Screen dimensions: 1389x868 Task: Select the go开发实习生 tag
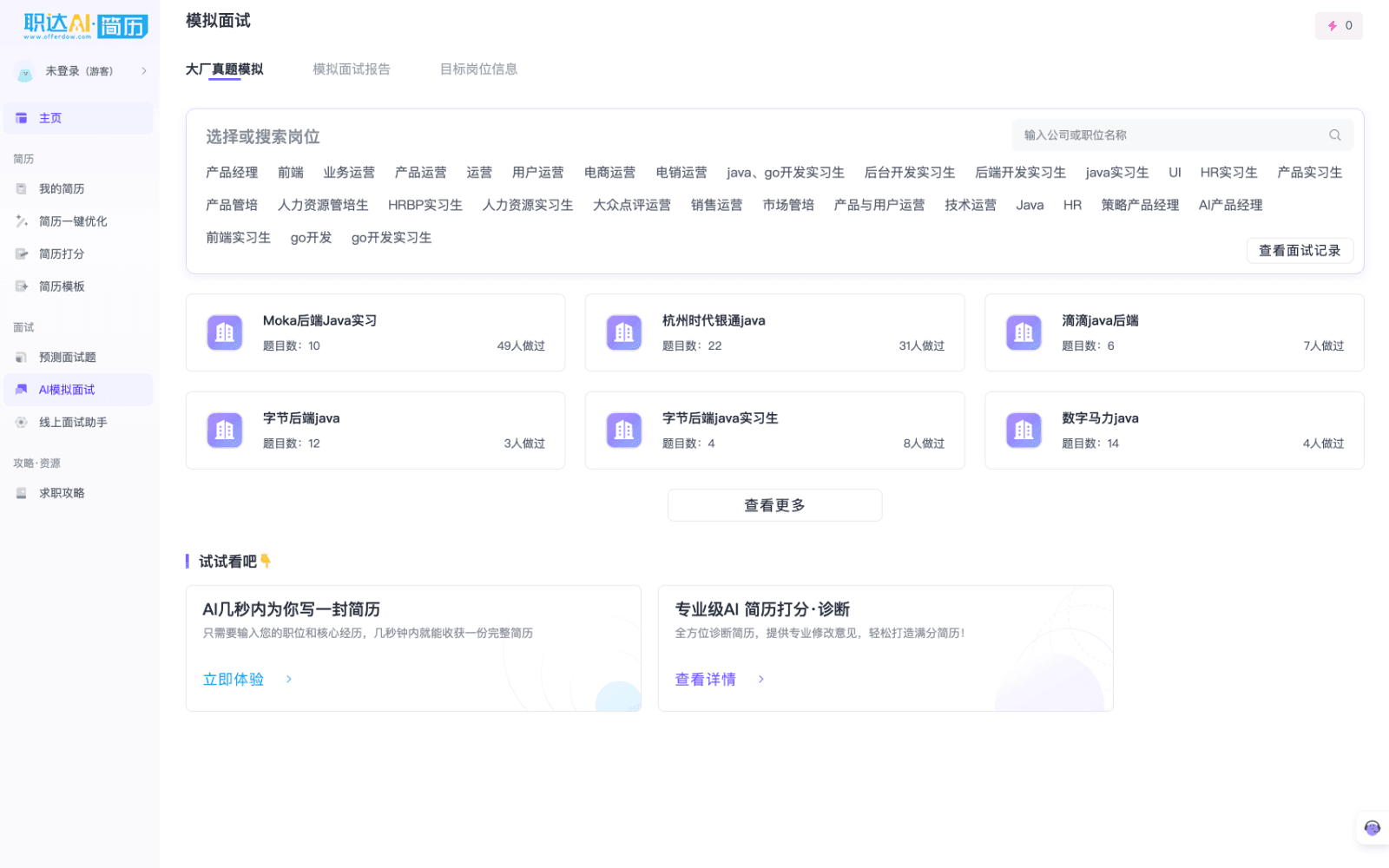392,238
